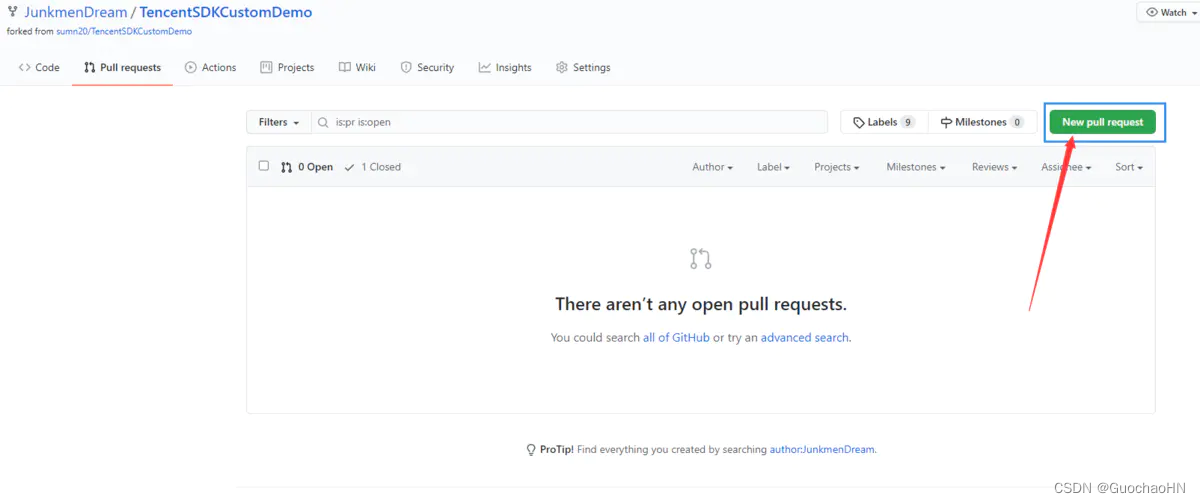Follow the all of GitHub link
Image resolution: width=1200 pixels, height=503 pixels.
[x=676, y=338]
